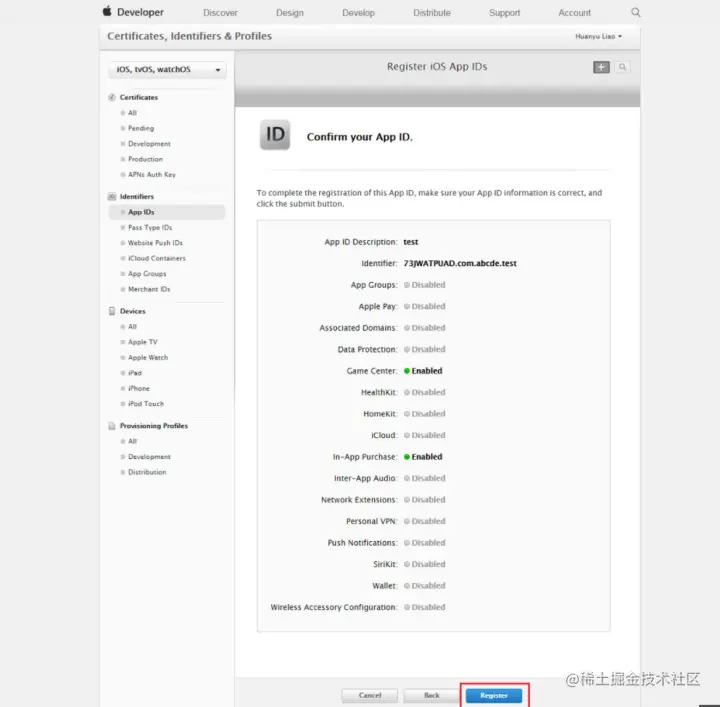Open the Distribute menu
The width and height of the screenshot is (720, 707).
(x=432, y=13)
